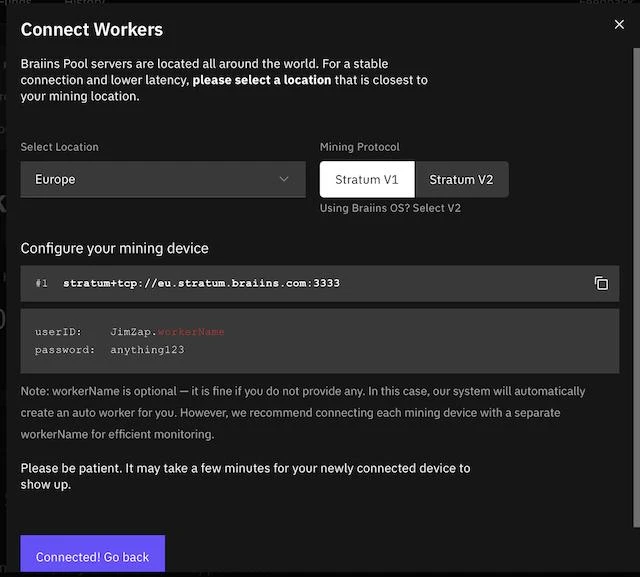Image resolution: width=640 pixels, height=577 pixels.
Task: Click the anything123 password value
Action: (x=147, y=350)
